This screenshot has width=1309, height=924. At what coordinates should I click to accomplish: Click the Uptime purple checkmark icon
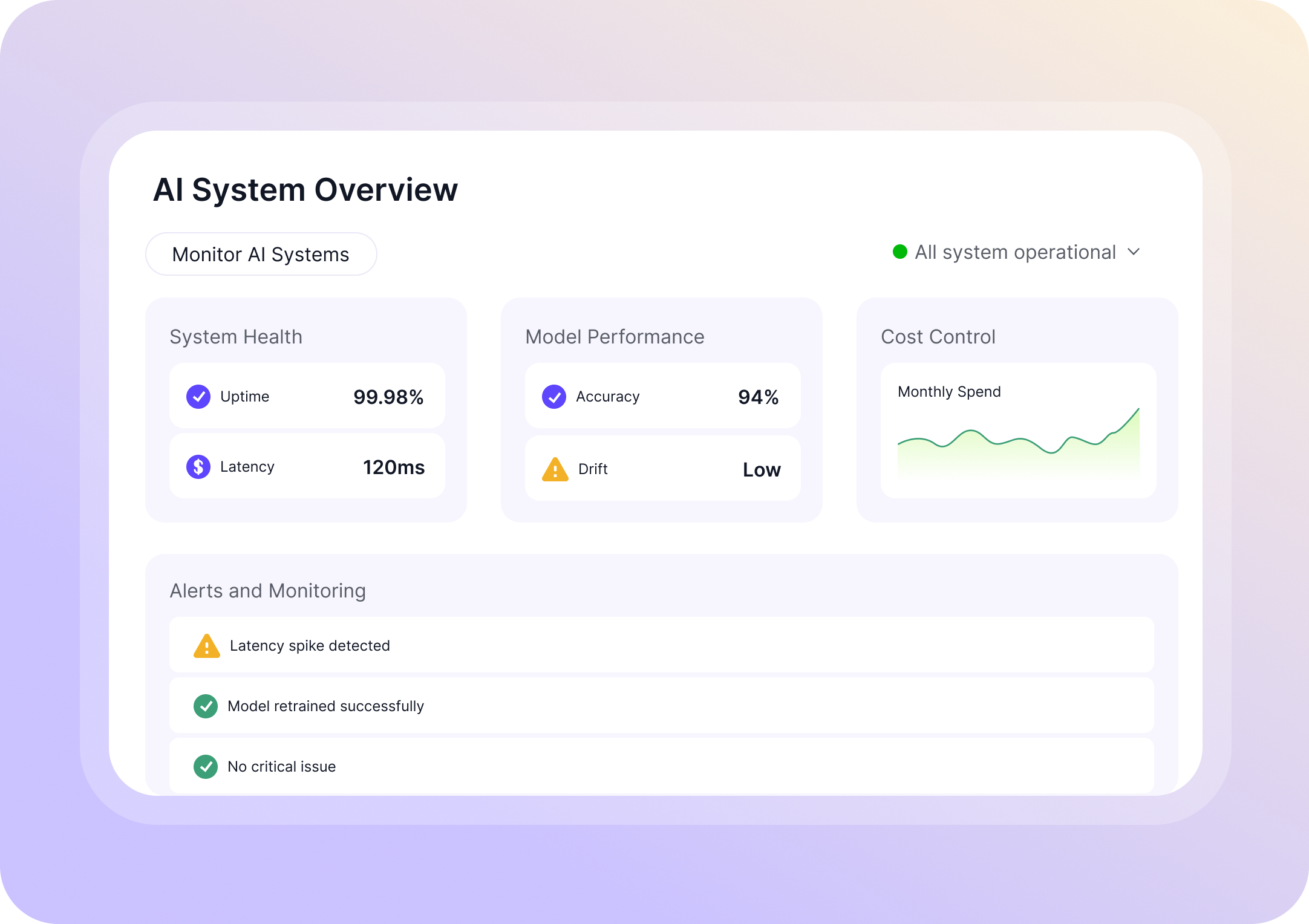[x=198, y=397]
